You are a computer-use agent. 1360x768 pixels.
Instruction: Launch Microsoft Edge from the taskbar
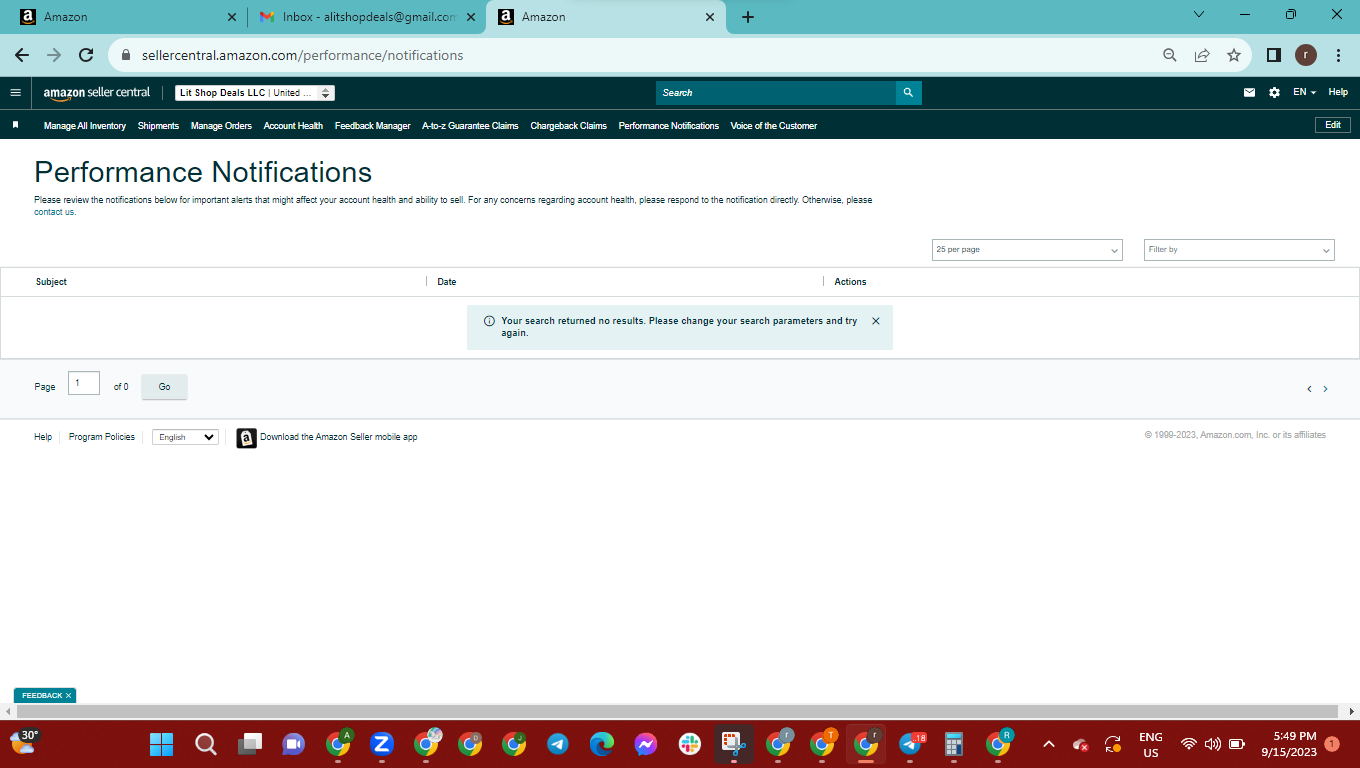(601, 744)
